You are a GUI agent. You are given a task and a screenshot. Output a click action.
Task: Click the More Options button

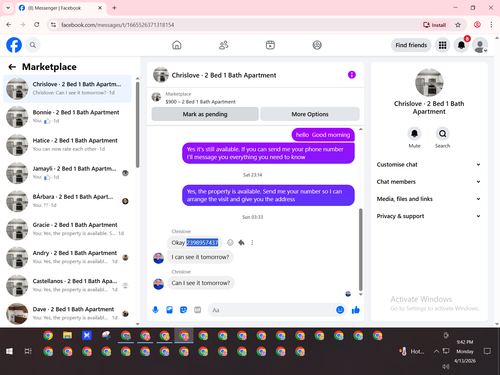coord(310,114)
